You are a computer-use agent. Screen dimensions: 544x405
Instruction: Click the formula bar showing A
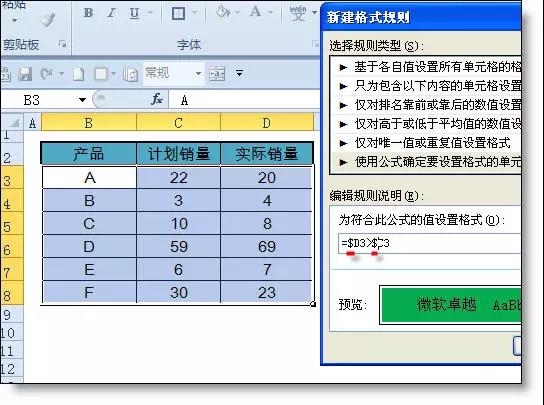pos(245,100)
